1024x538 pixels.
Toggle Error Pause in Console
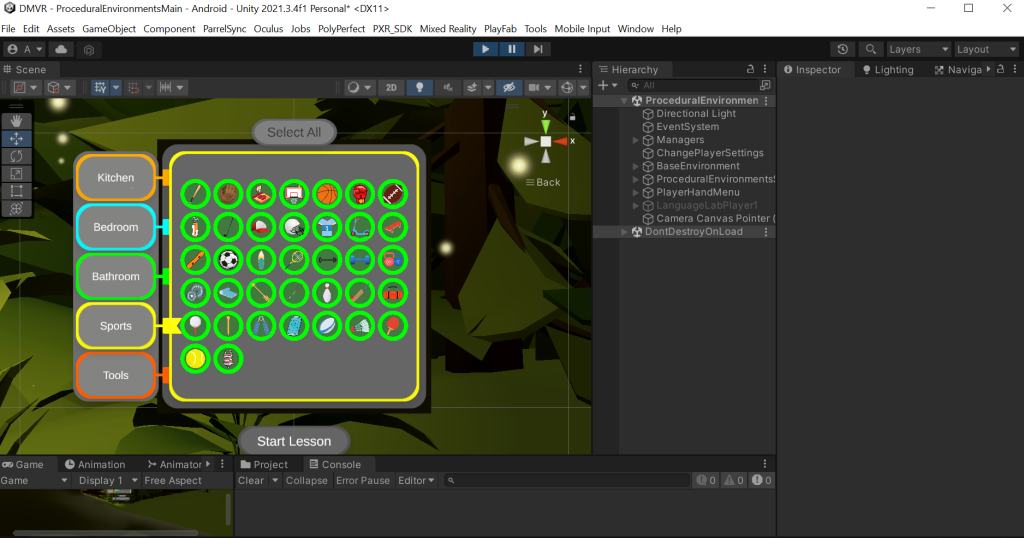point(363,481)
